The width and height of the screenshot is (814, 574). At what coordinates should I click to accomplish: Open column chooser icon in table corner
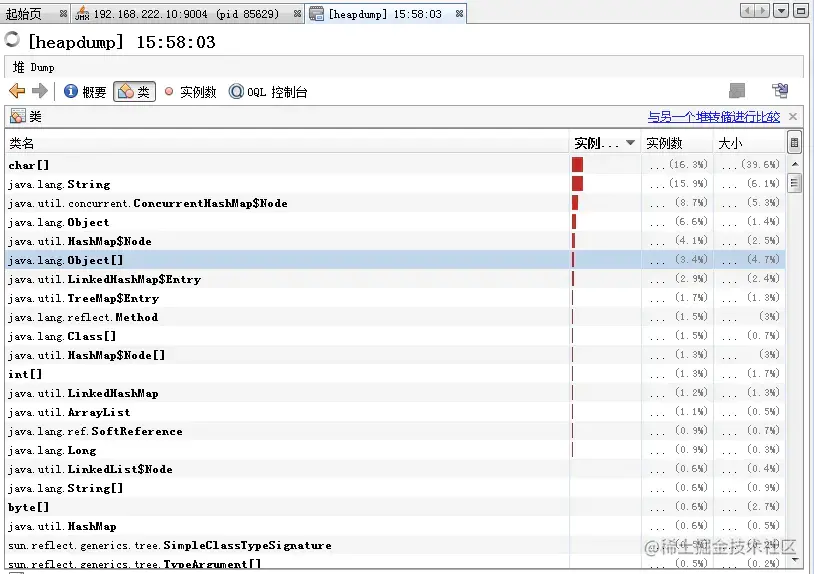pyautogui.click(x=794, y=143)
